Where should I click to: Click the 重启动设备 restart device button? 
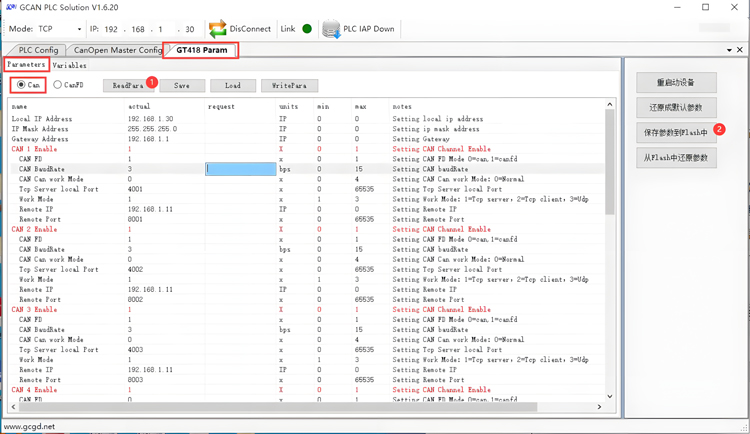676,82
